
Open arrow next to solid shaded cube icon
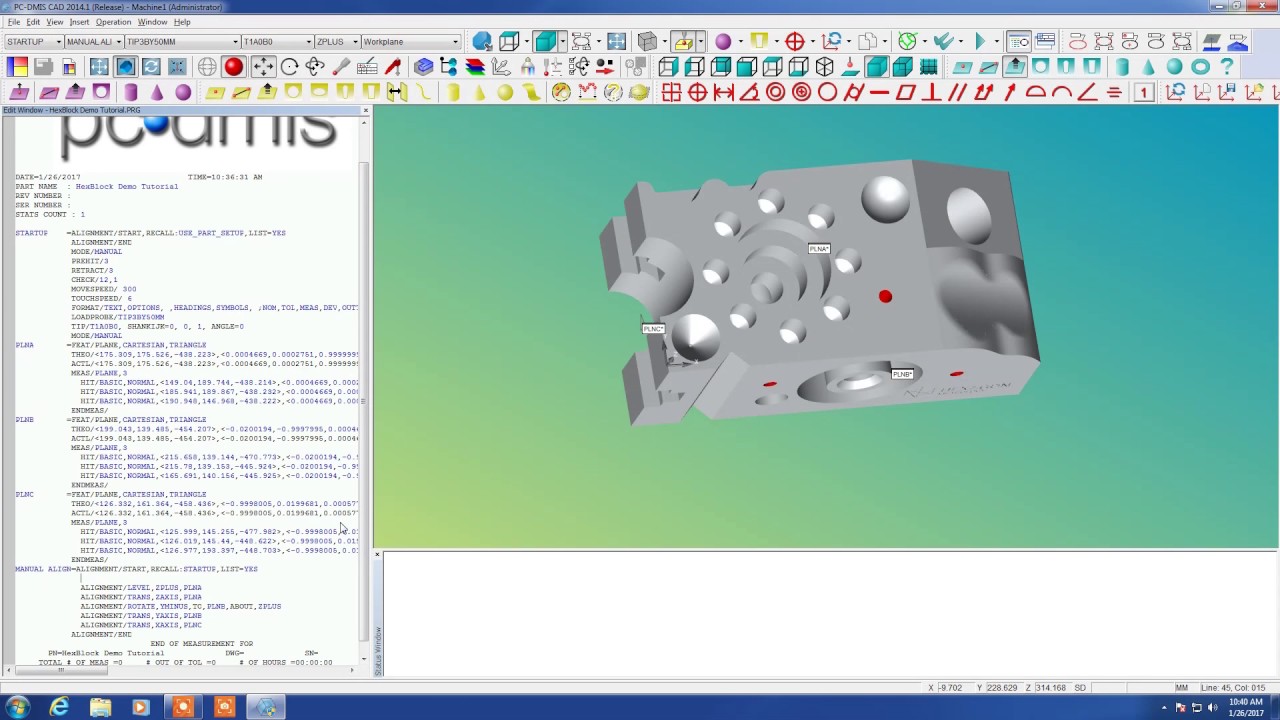tap(563, 42)
